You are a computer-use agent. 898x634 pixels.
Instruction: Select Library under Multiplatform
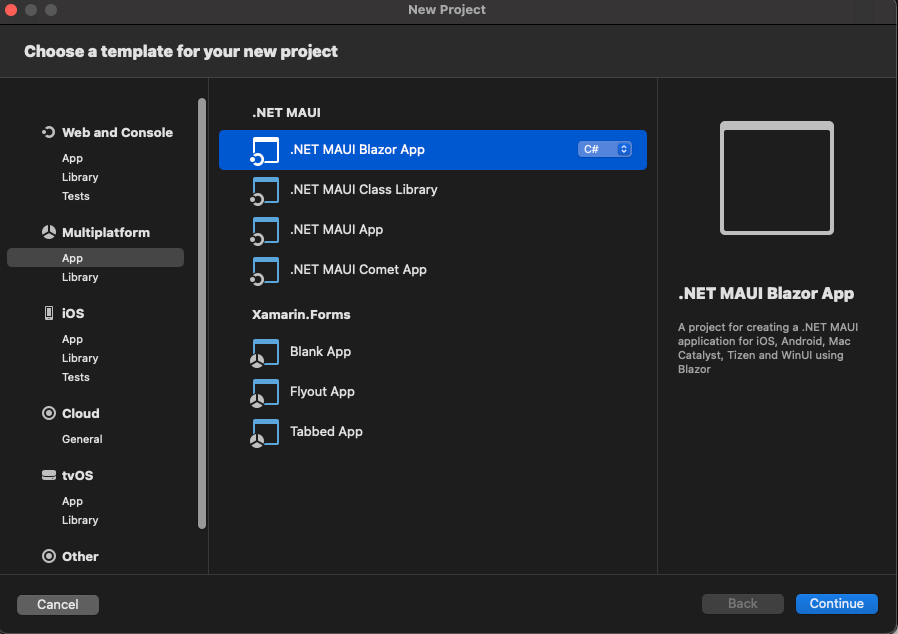click(x=80, y=277)
